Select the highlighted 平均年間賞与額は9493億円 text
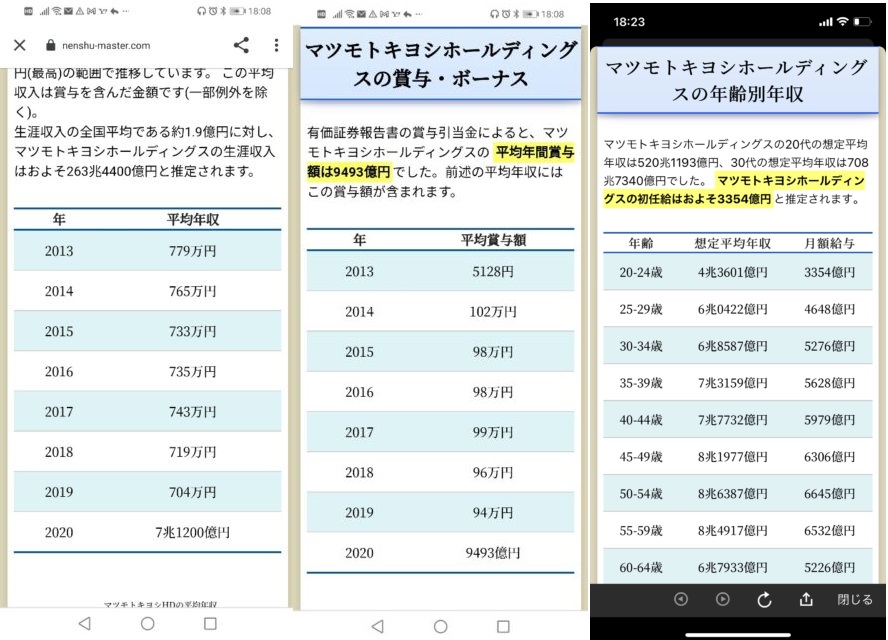 coord(441,162)
